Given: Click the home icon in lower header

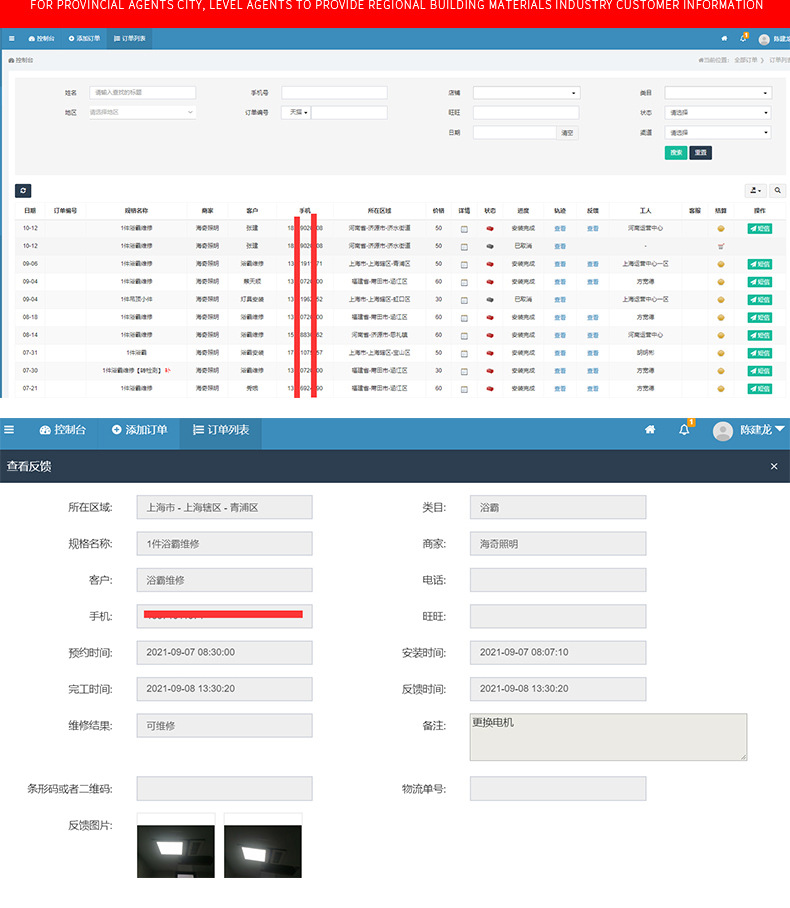Looking at the screenshot, I should 650,430.
